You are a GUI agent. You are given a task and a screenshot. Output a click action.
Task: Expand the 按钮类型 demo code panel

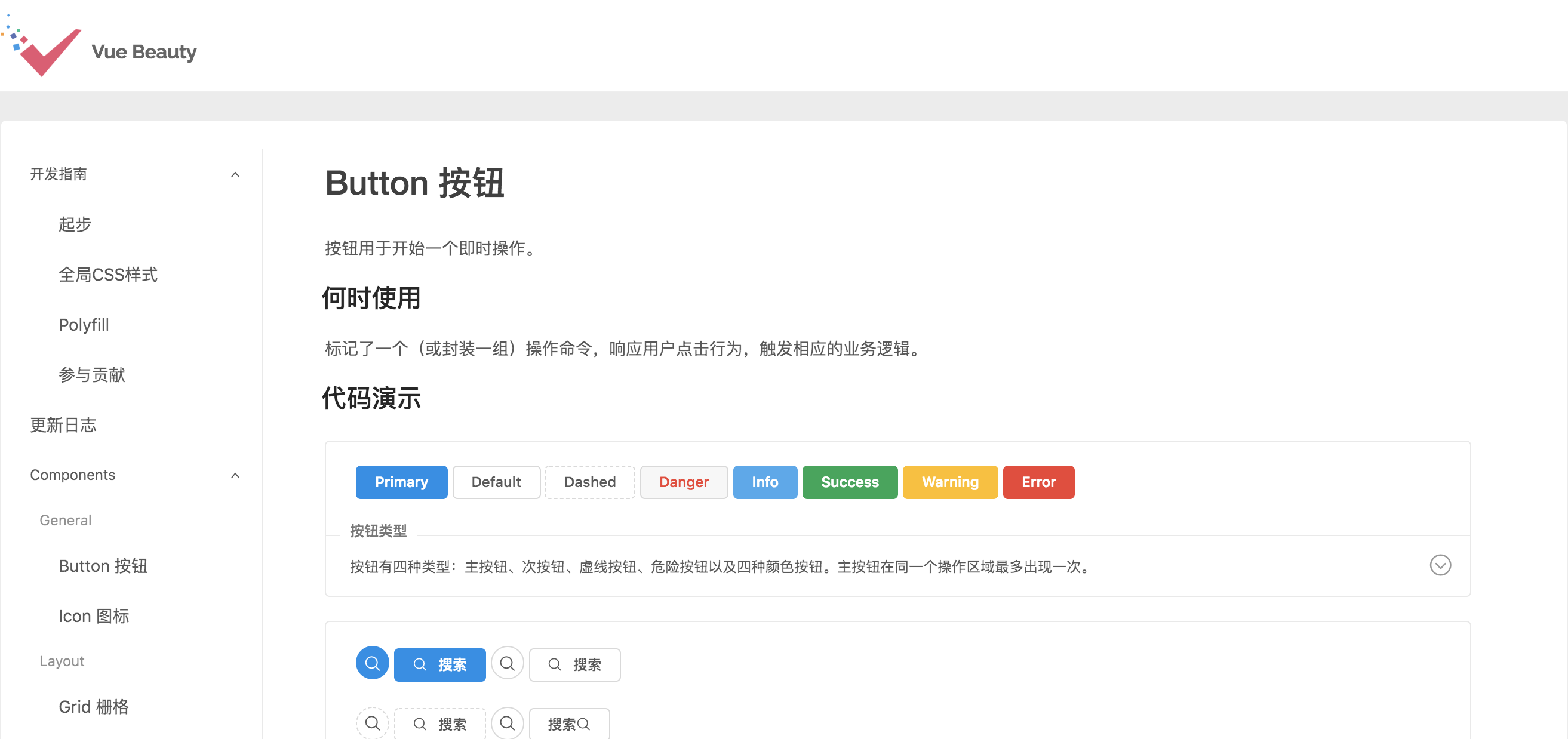click(1440, 565)
